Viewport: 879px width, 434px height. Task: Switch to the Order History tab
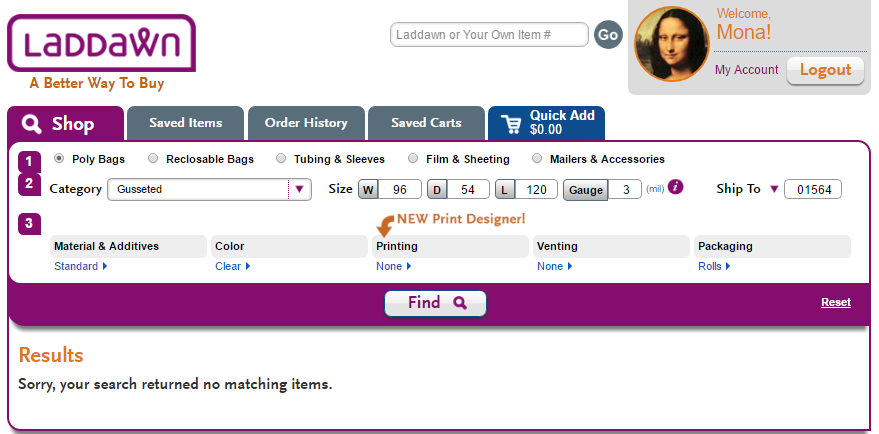306,123
